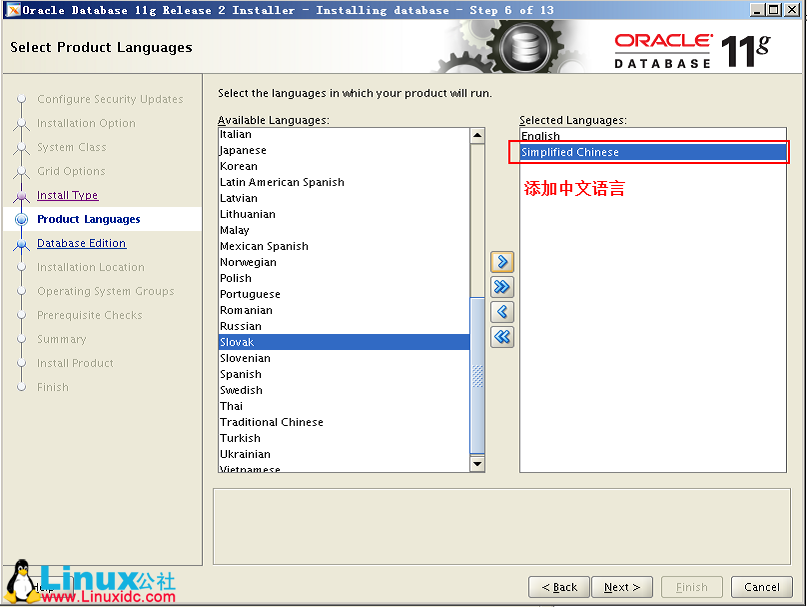Click the move-all-left double arrow button

(501, 336)
